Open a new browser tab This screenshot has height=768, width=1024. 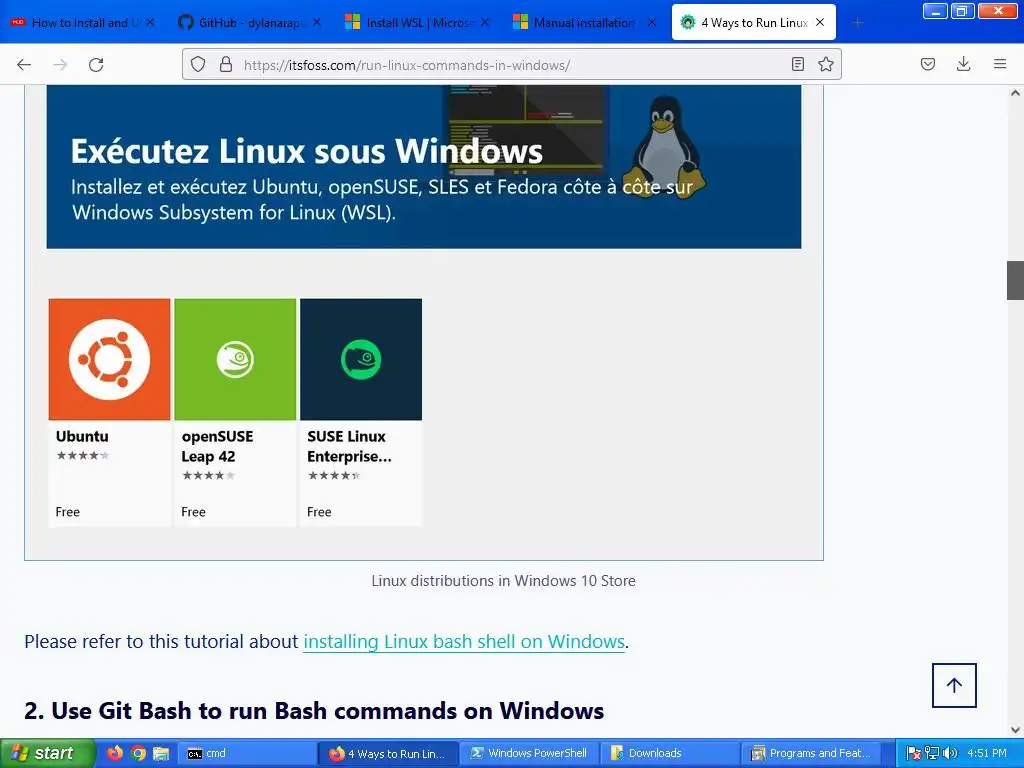pyautogui.click(x=857, y=23)
